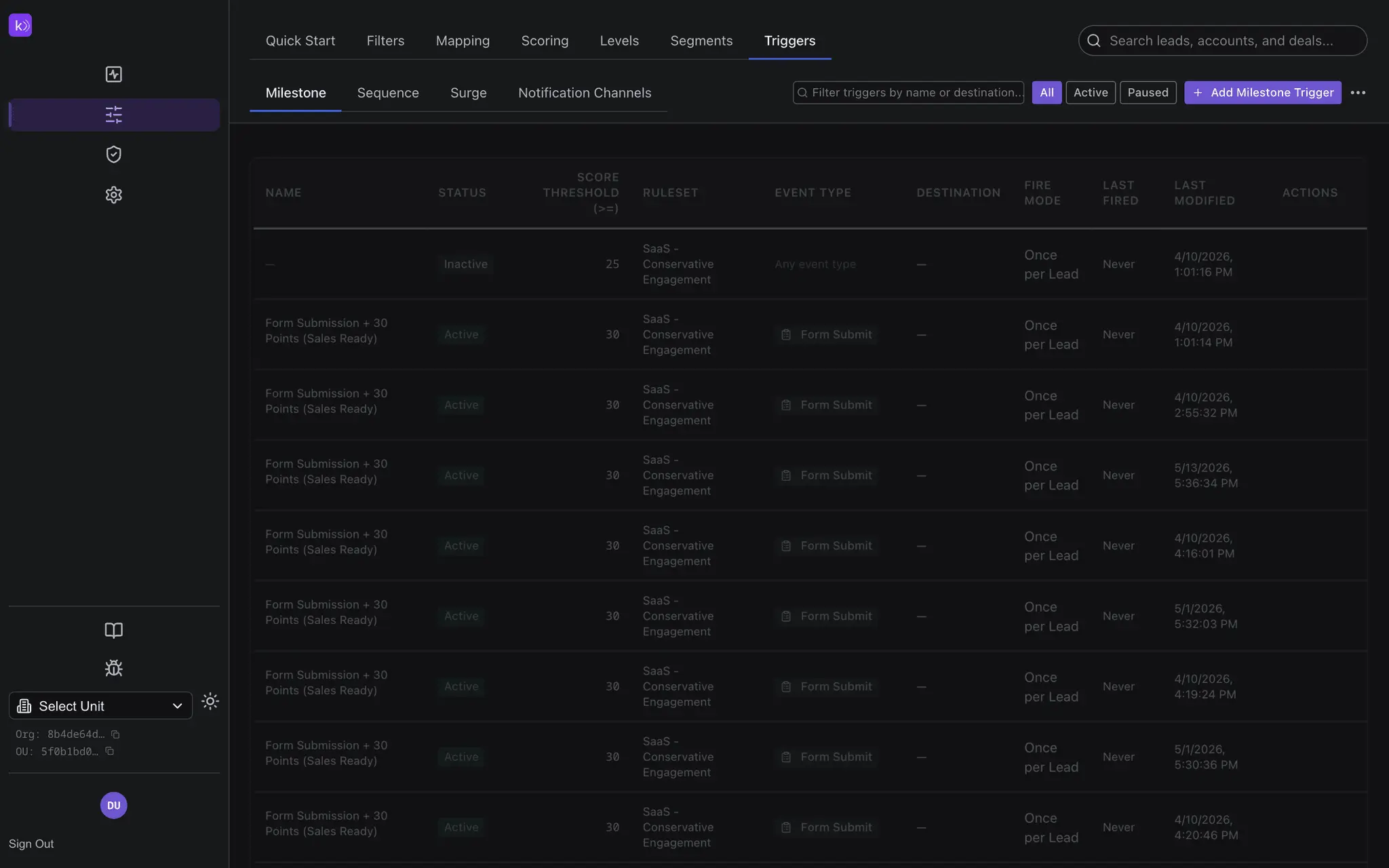Click the Inactive status badge
Viewport: 1389px width, 868px height.
(x=465, y=264)
